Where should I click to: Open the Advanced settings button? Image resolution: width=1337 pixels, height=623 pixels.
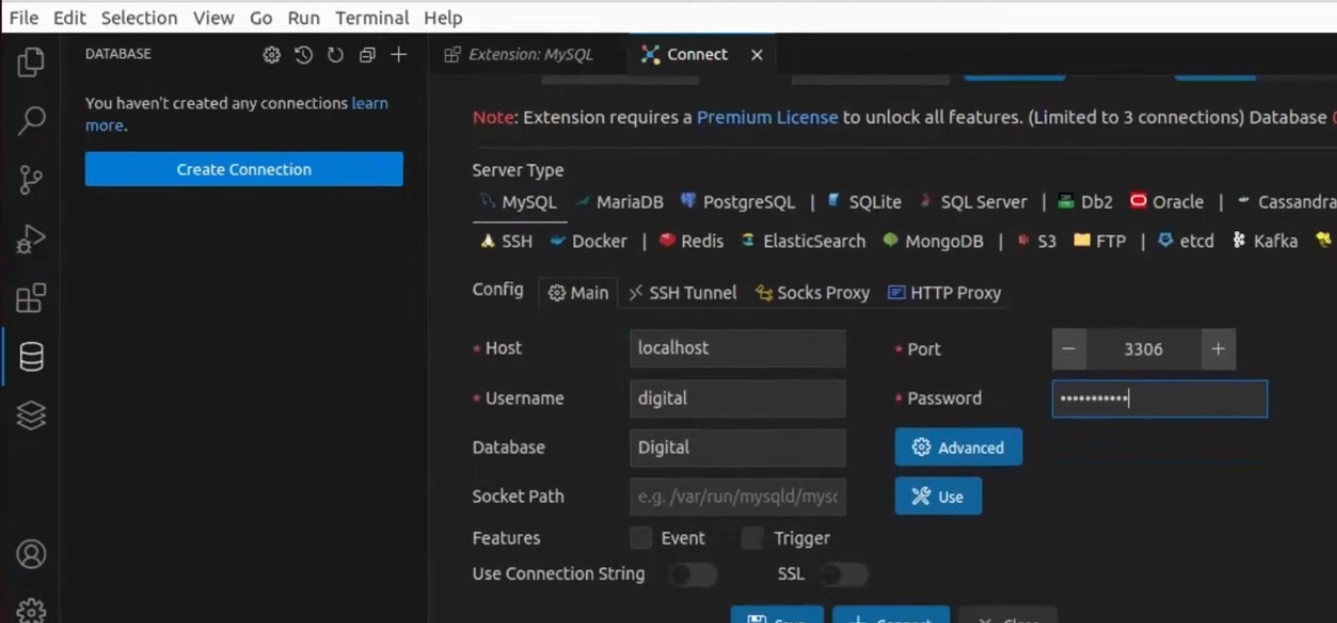click(958, 447)
